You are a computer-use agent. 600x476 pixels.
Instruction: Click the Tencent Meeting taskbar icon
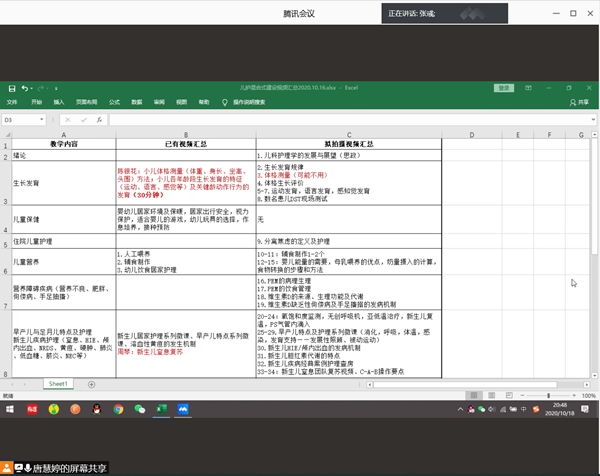pos(184,408)
